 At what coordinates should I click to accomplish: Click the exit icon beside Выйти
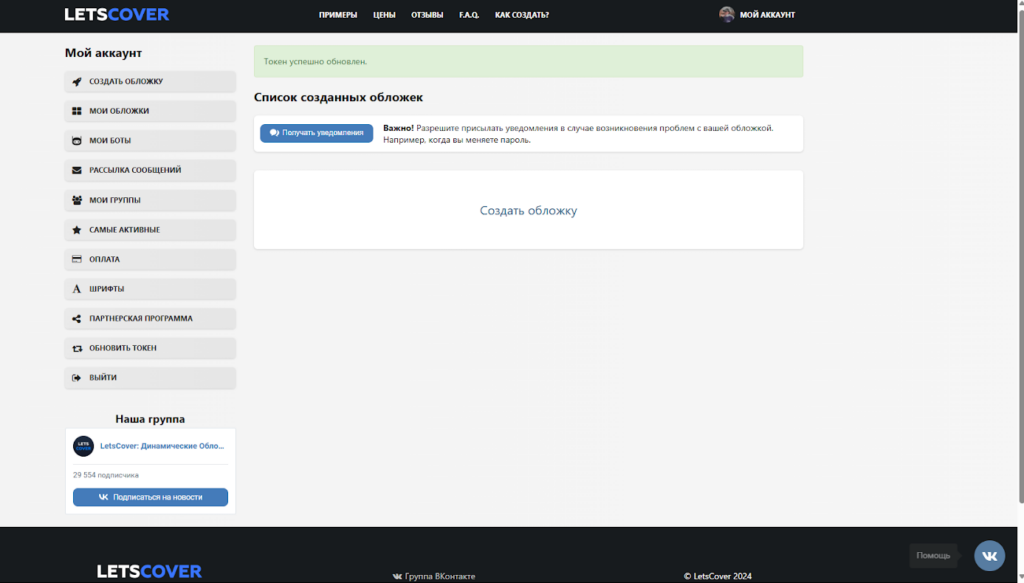tap(76, 377)
